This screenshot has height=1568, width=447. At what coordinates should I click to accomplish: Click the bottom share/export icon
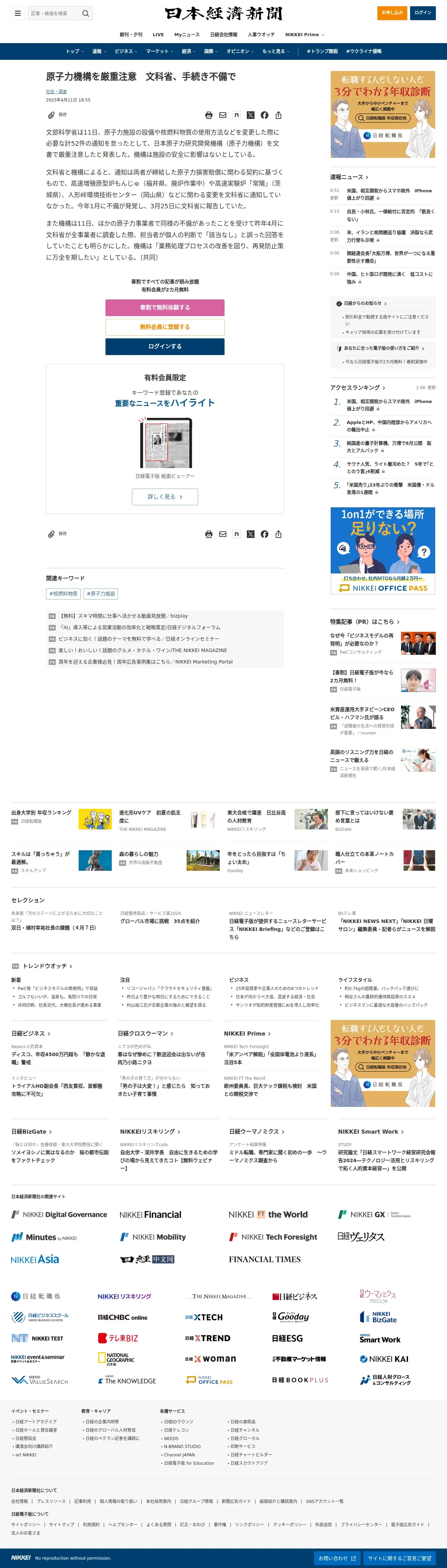pyautogui.click(x=278, y=534)
